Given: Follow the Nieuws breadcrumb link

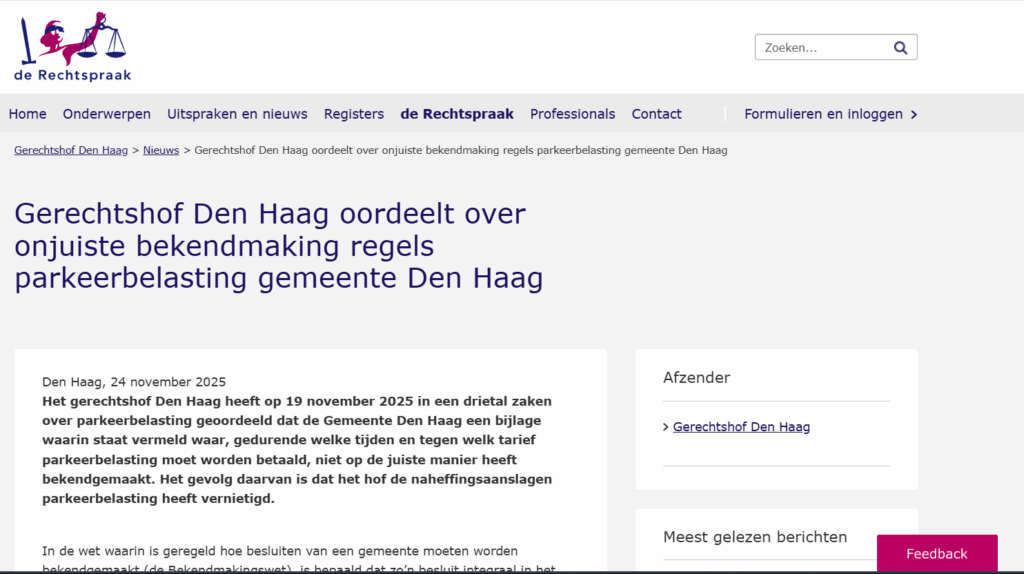Looking at the screenshot, I should 161,150.
